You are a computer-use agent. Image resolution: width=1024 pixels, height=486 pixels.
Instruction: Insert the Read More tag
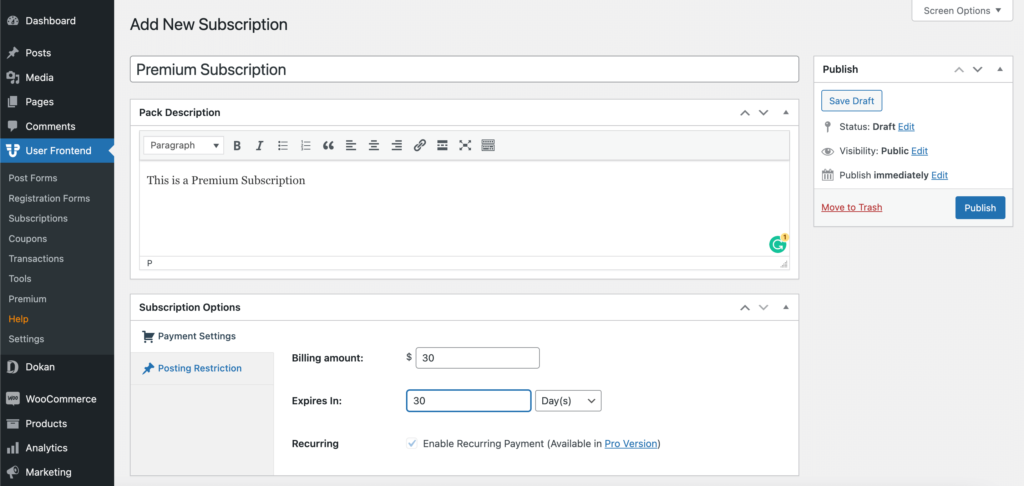(442, 146)
